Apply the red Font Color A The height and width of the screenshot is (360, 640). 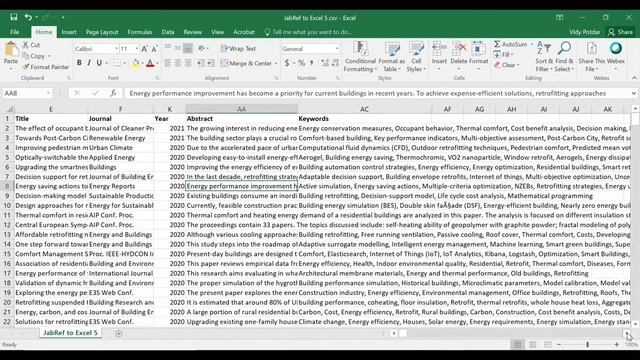pos(150,63)
